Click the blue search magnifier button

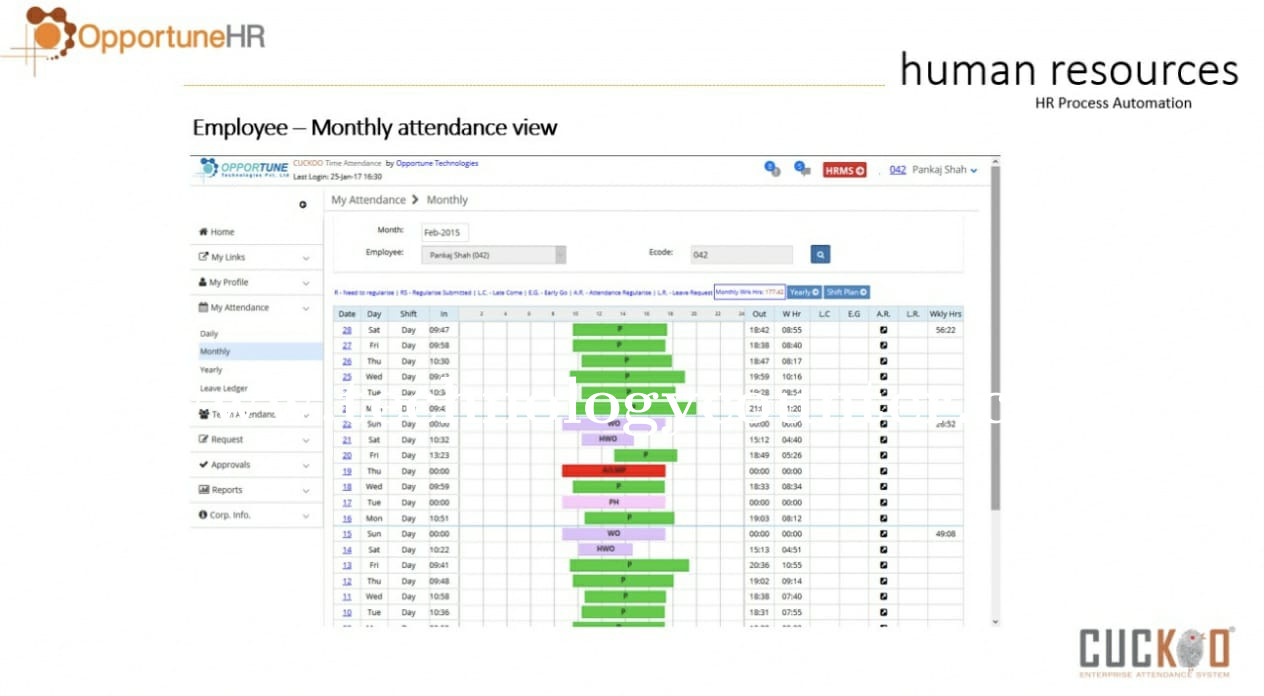tap(820, 255)
